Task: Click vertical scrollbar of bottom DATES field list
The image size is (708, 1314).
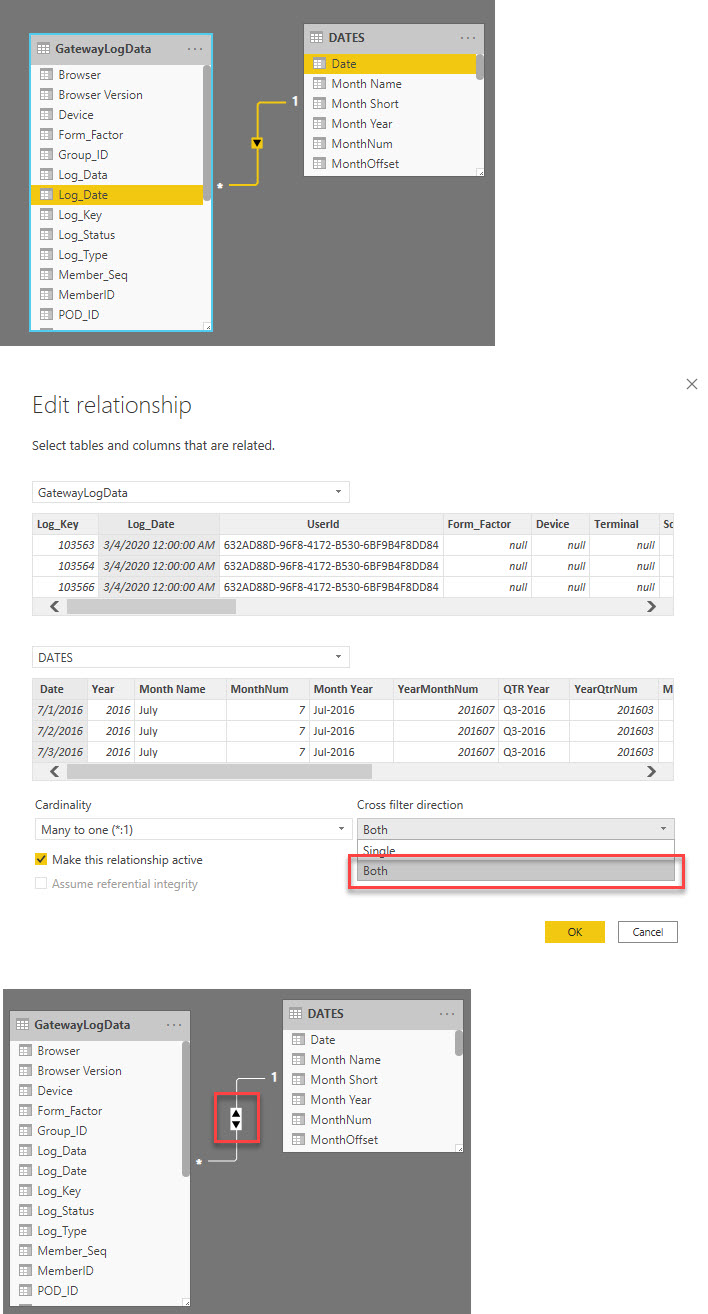Action: tap(459, 1042)
